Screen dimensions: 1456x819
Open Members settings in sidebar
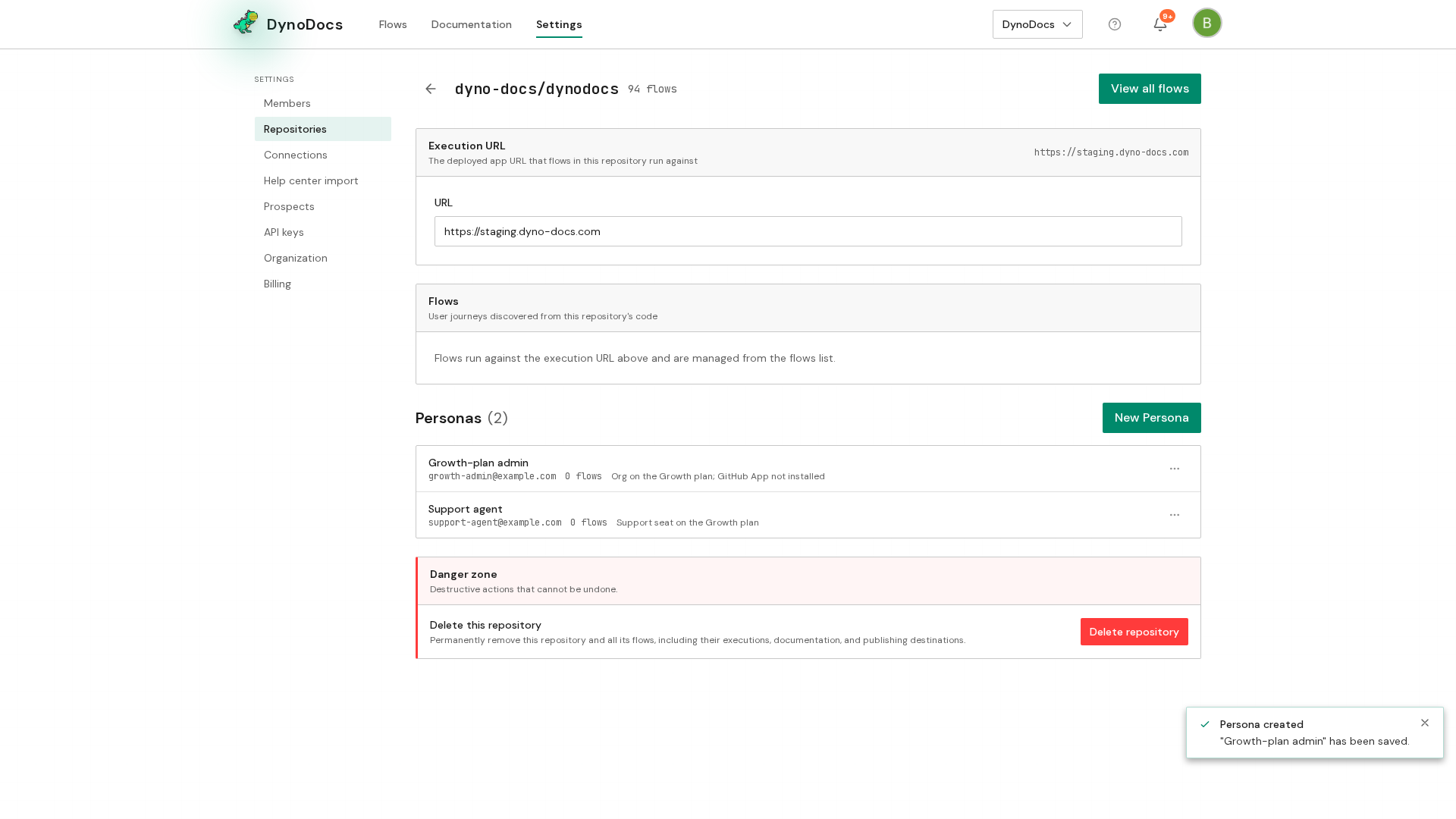323,103
